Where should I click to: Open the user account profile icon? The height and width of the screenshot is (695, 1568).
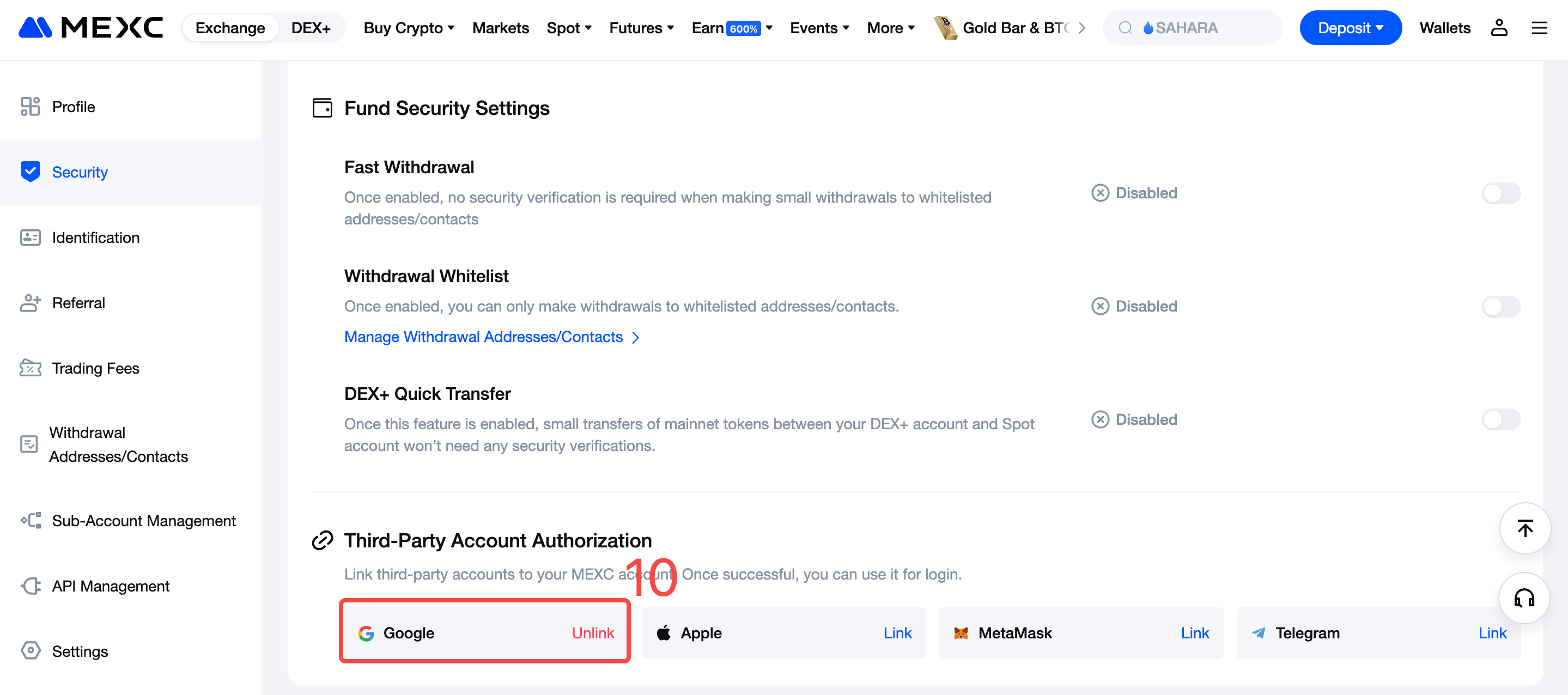pyautogui.click(x=1499, y=28)
